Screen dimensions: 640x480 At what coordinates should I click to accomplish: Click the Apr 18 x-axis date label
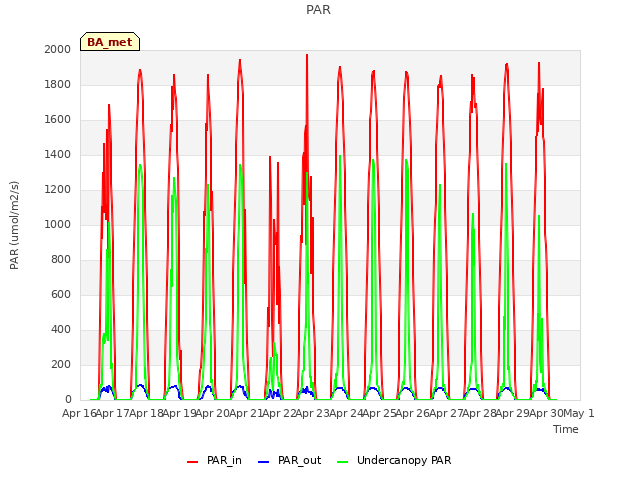tap(146, 413)
